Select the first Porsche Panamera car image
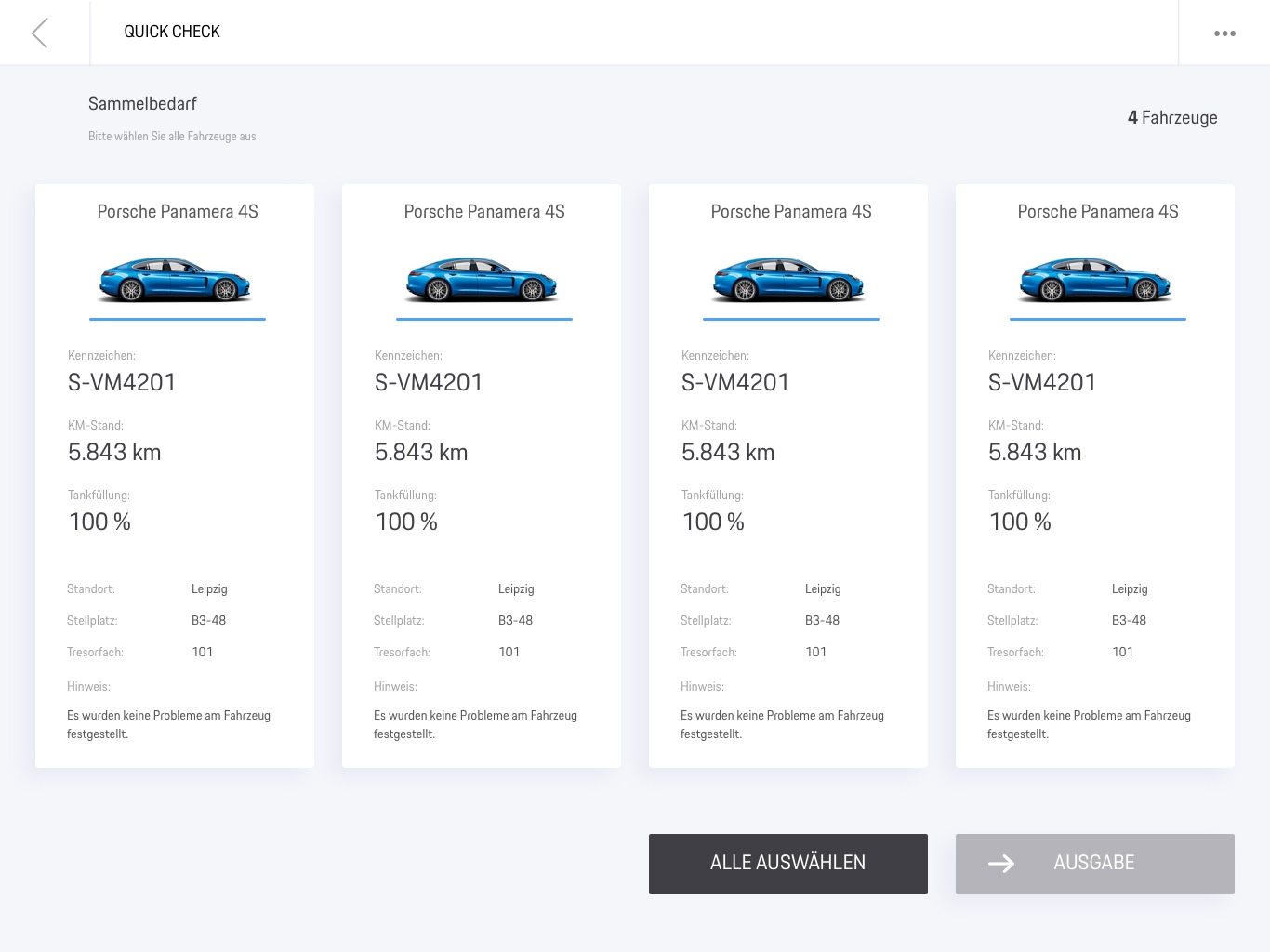 pos(176,280)
